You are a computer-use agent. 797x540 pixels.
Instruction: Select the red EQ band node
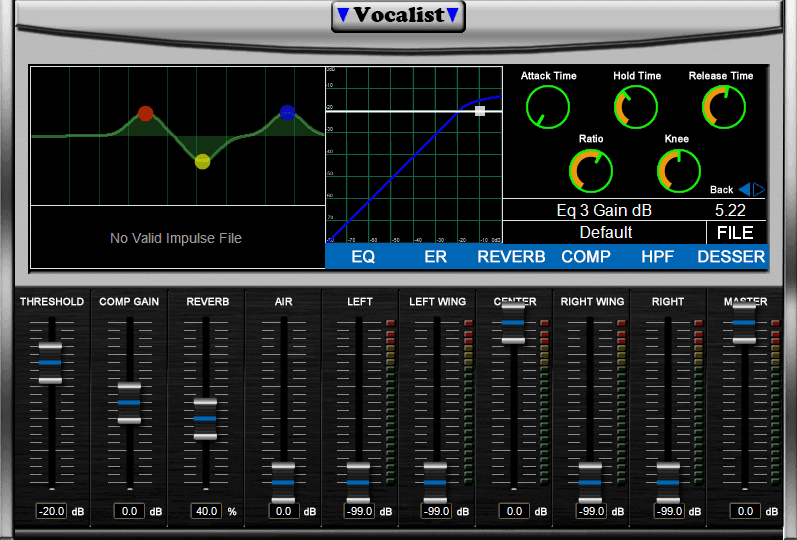click(x=145, y=114)
